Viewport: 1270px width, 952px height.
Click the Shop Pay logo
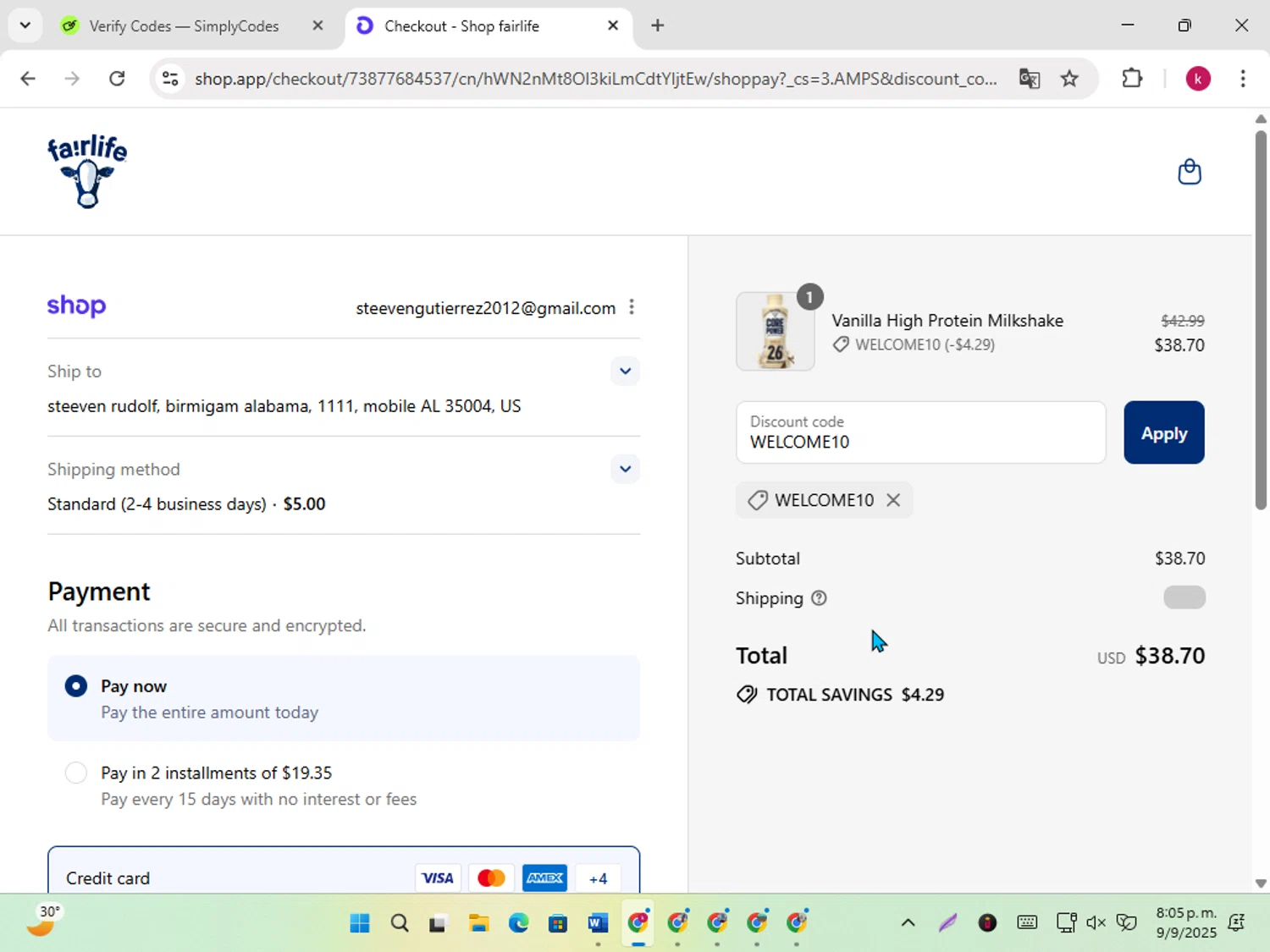coord(76,306)
